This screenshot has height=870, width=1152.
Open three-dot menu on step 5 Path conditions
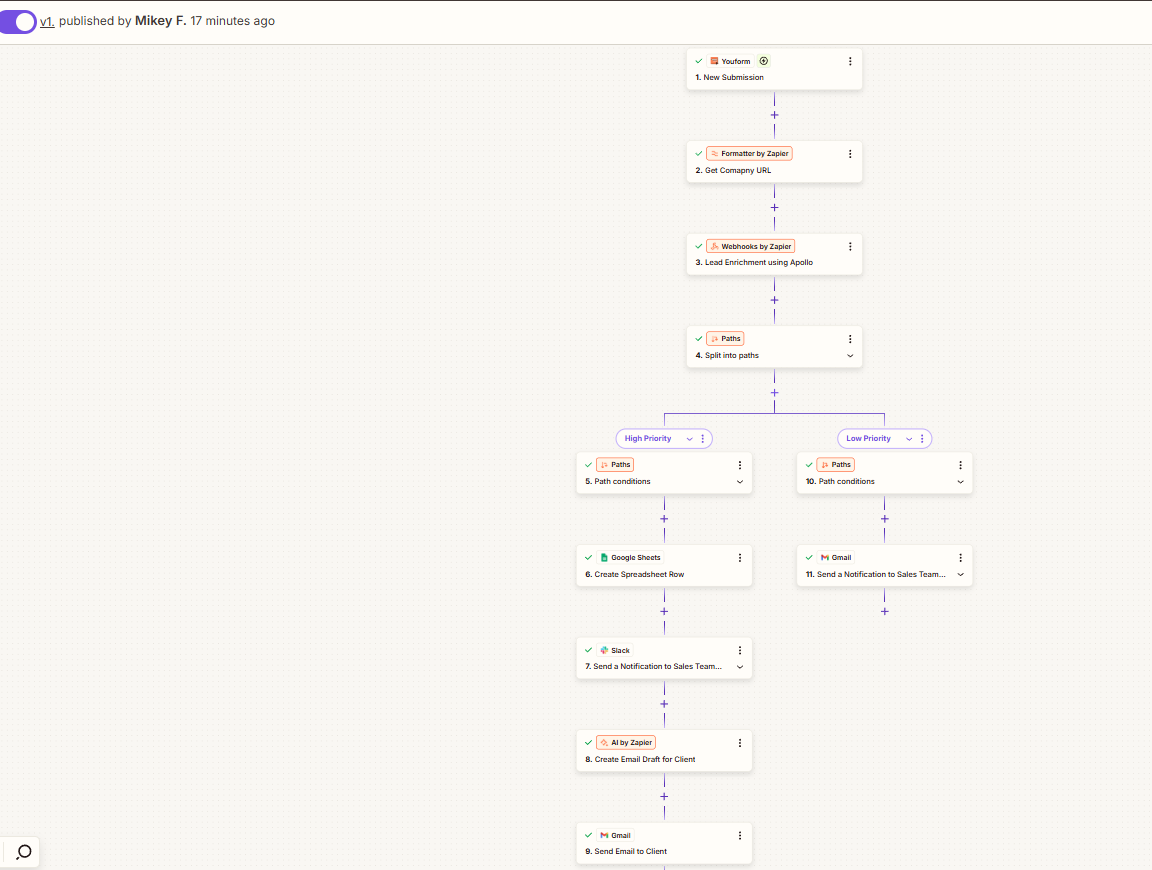coord(740,465)
